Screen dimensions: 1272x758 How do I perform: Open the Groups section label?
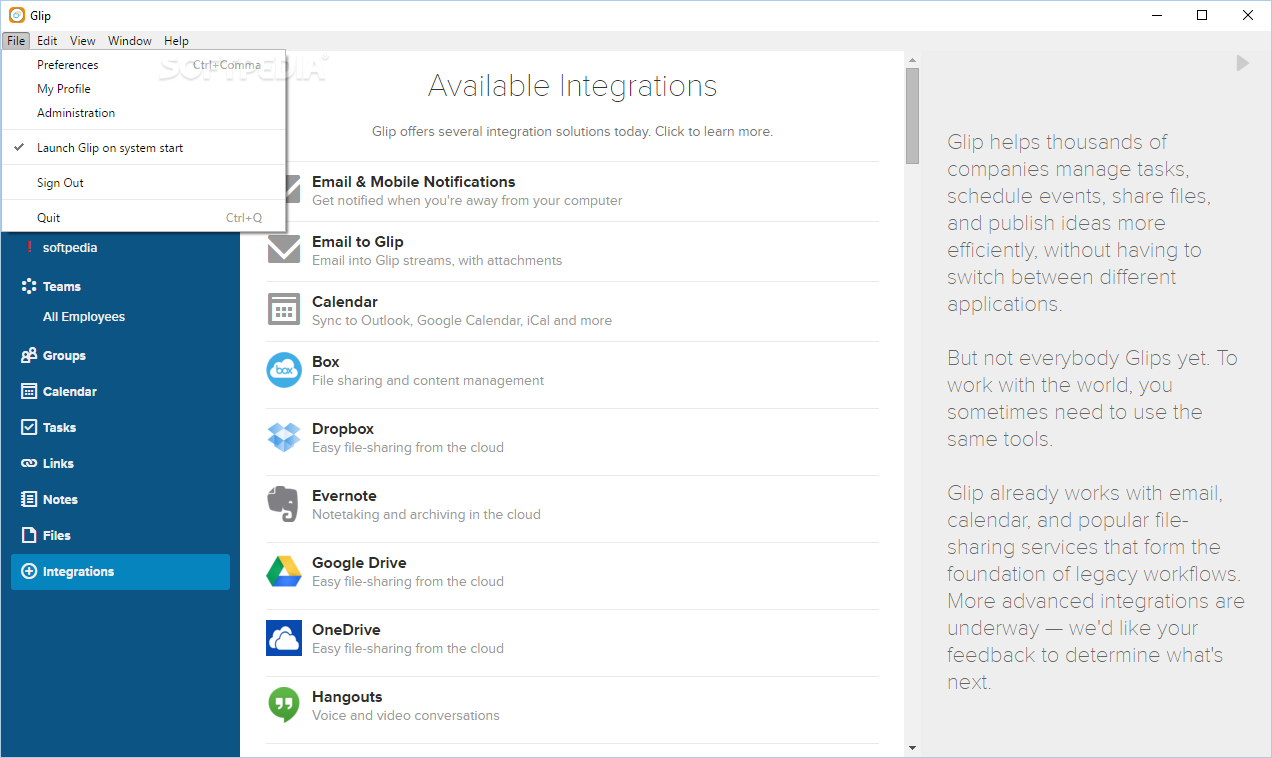click(64, 355)
